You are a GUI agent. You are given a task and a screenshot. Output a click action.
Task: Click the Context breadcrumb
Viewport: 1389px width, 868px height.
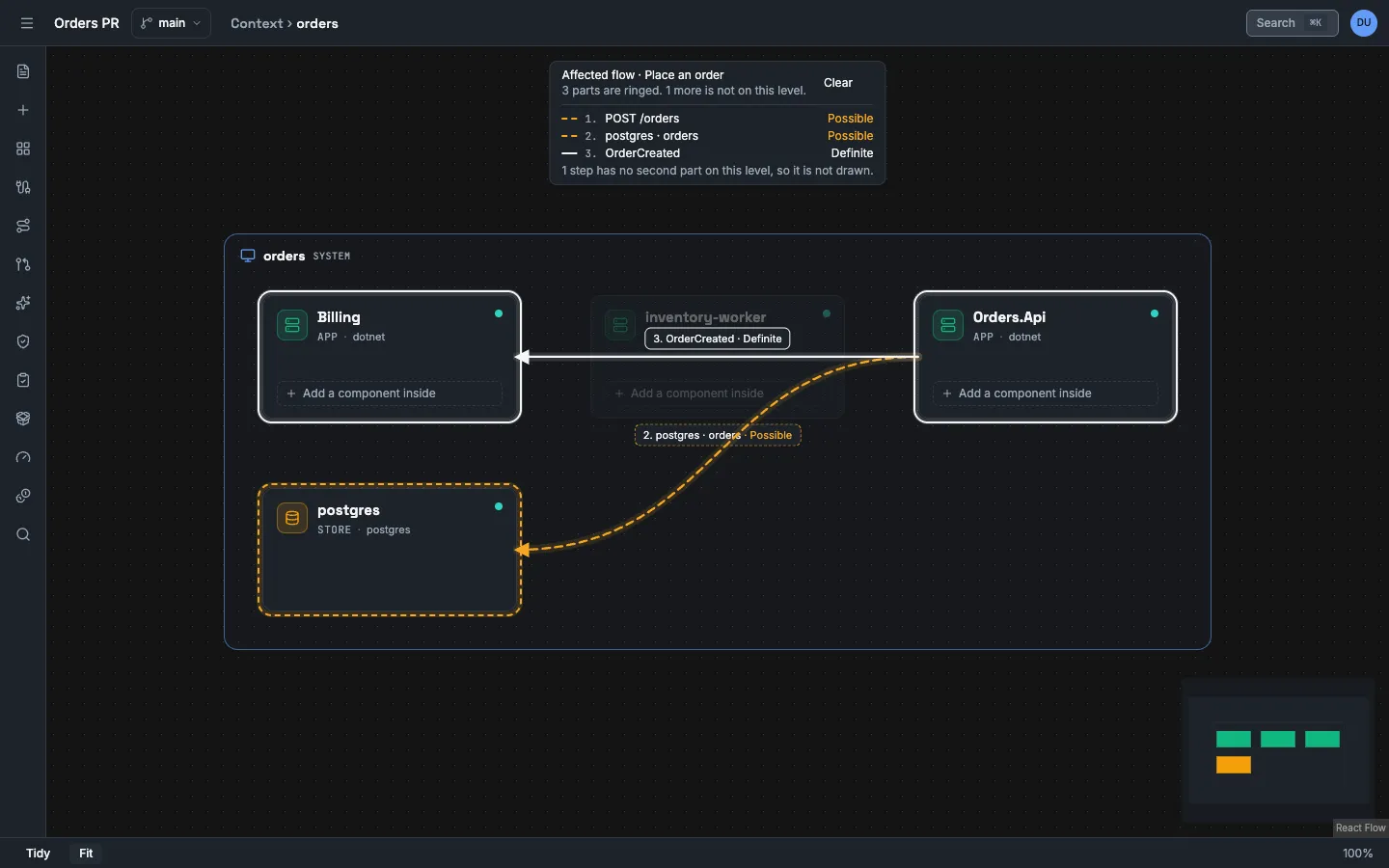point(257,23)
